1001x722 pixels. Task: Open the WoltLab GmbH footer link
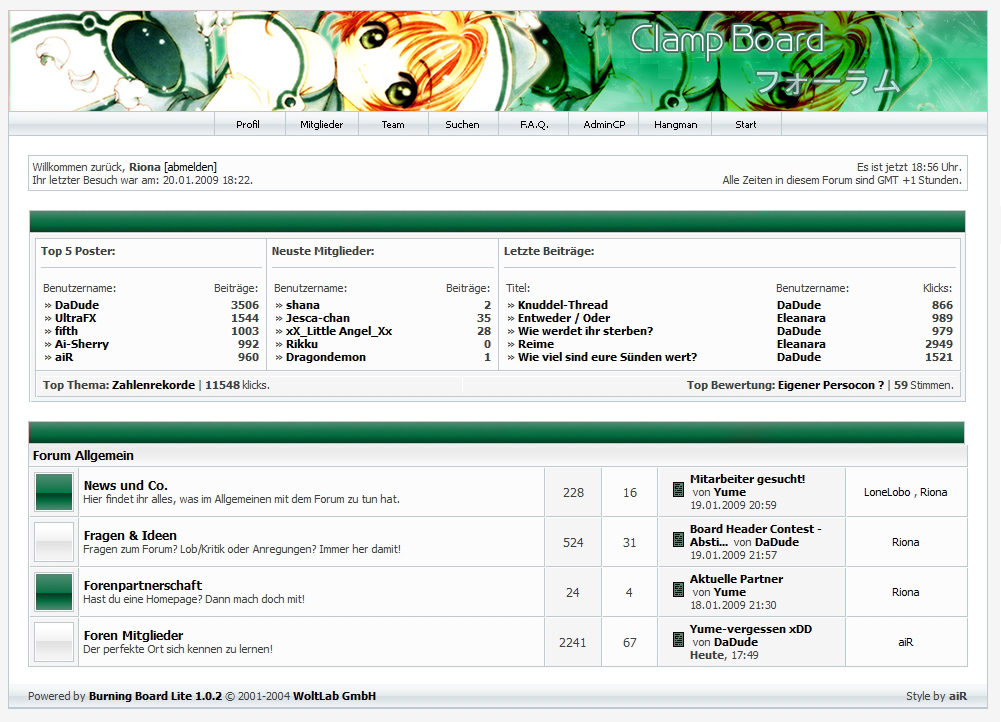334,696
